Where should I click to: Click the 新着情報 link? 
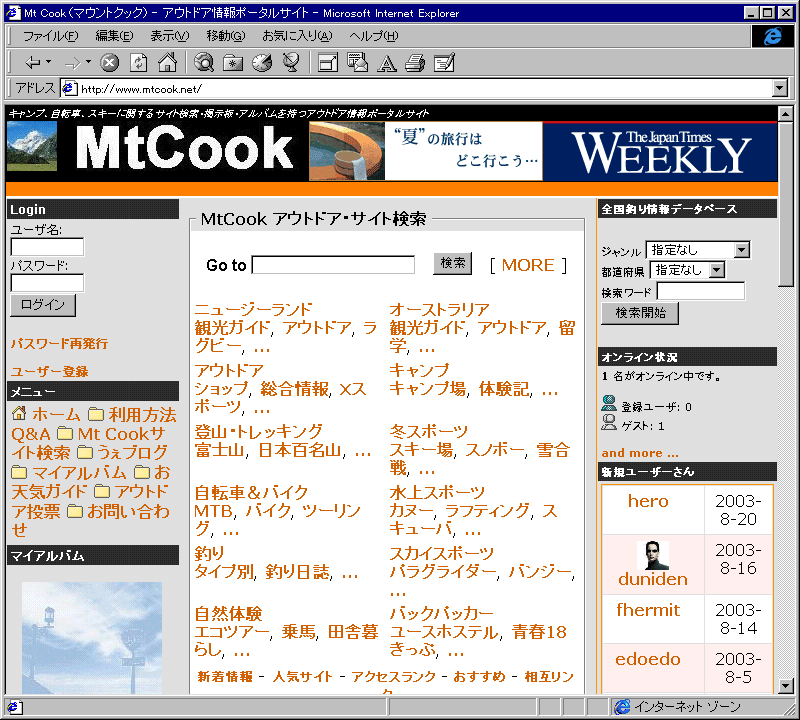click(225, 677)
